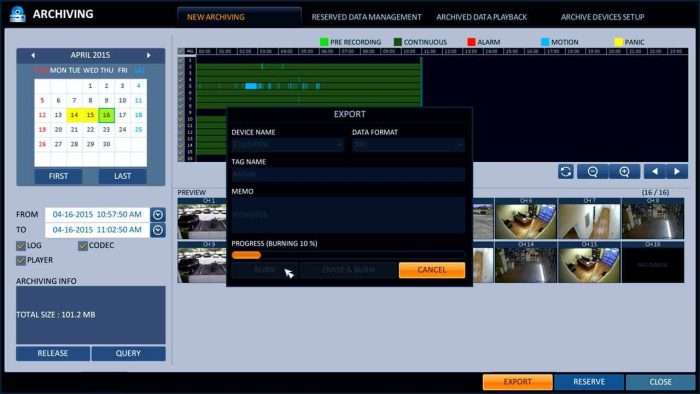The width and height of the screenshot is (700, 394).
Task: Click the Archiving logo icon
Action: [x=17, y=14]
